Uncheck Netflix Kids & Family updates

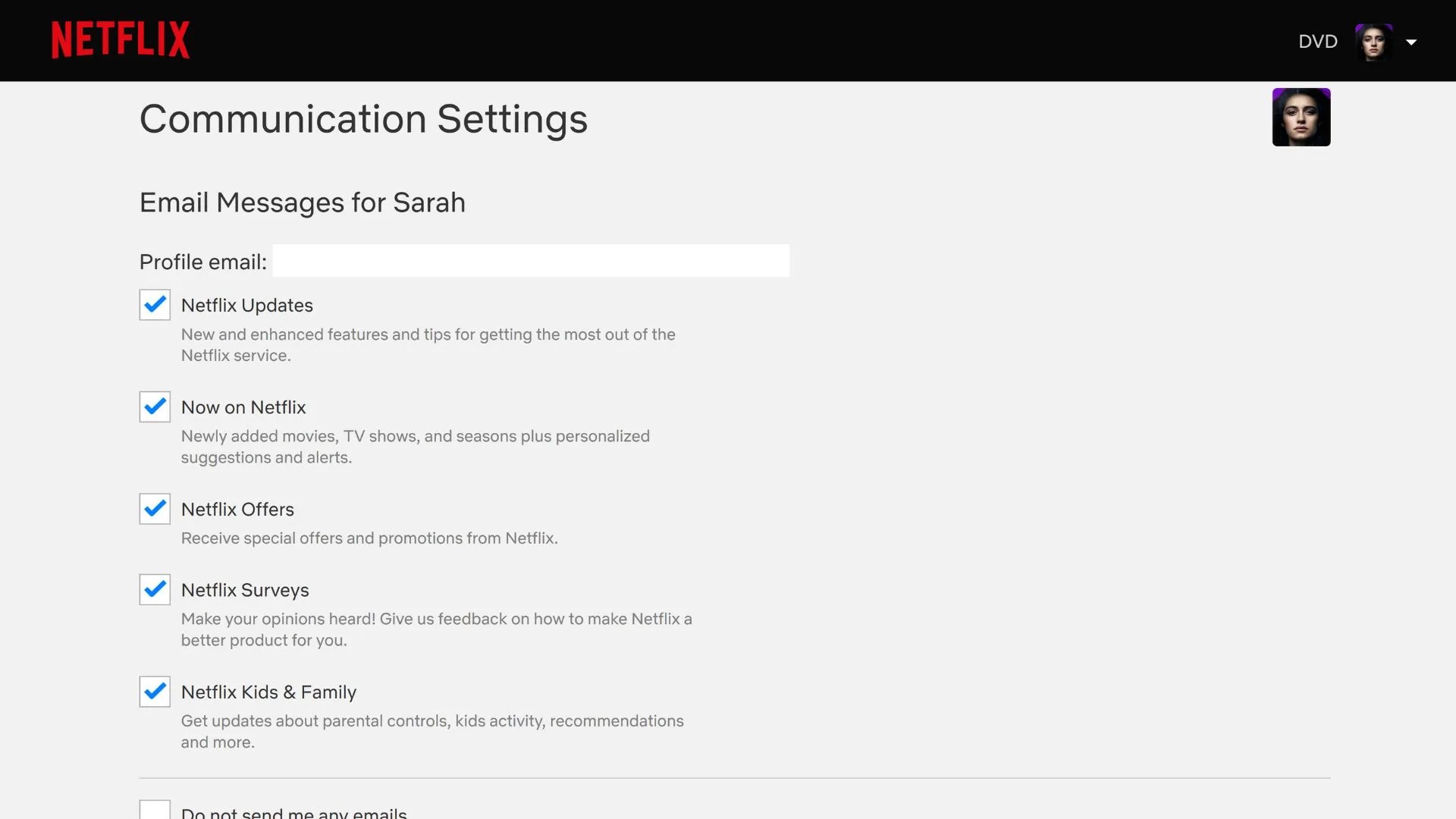(154, 692)
